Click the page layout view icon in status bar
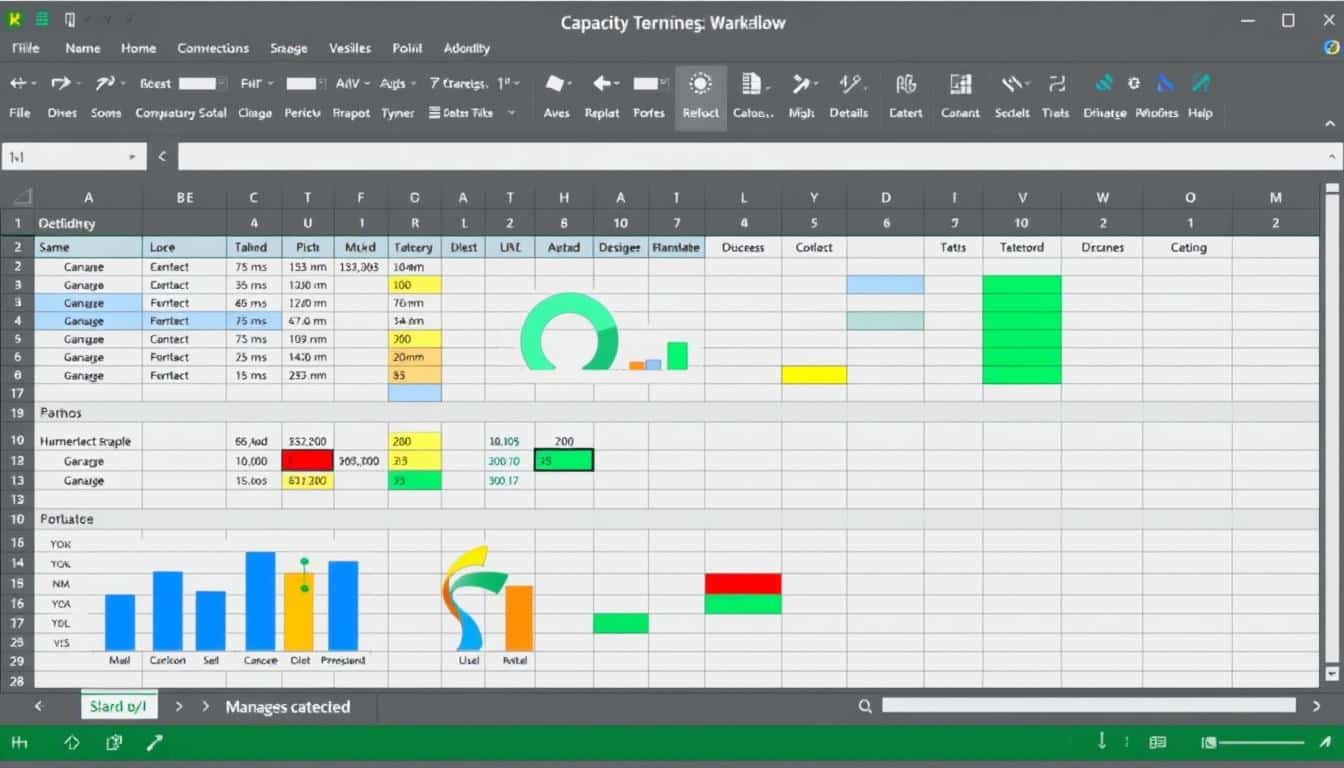The height and width of the screenshot is (768, 1344). click(x=1158, y=743)
